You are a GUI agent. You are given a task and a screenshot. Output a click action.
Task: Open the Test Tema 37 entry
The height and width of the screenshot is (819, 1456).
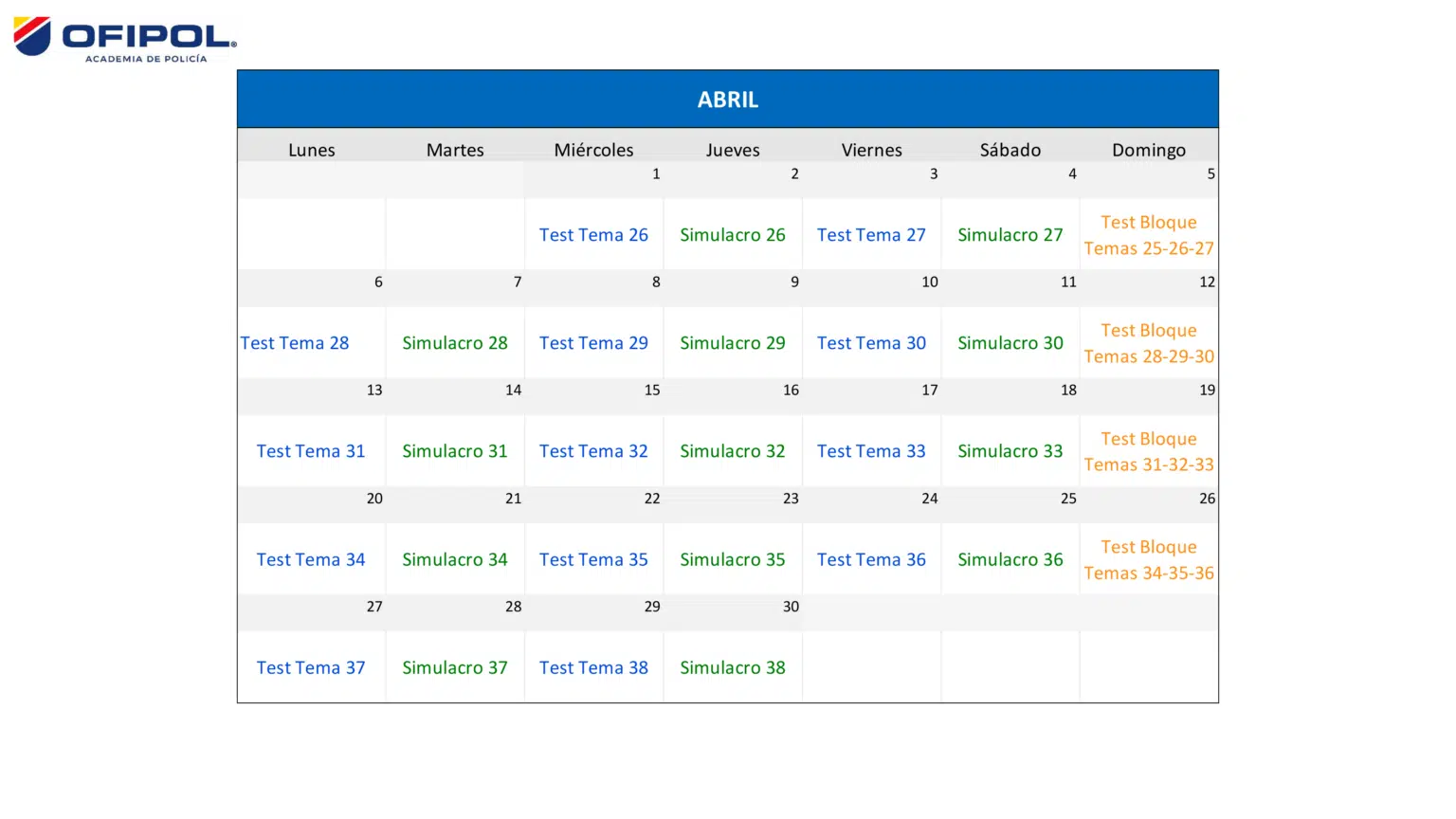(310, 667)
